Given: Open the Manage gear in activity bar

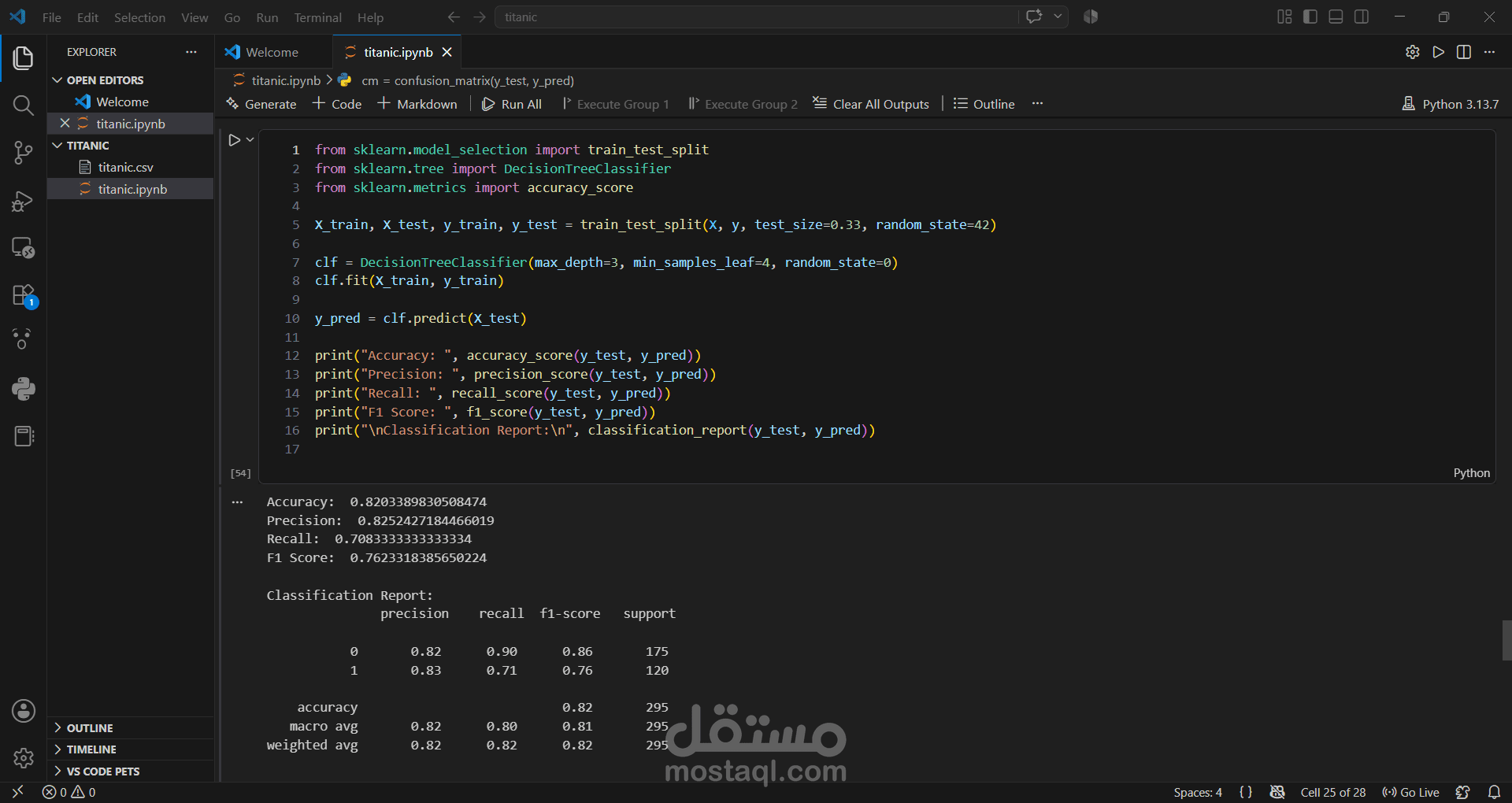Looking at the screenshot, I should point(24,758).
